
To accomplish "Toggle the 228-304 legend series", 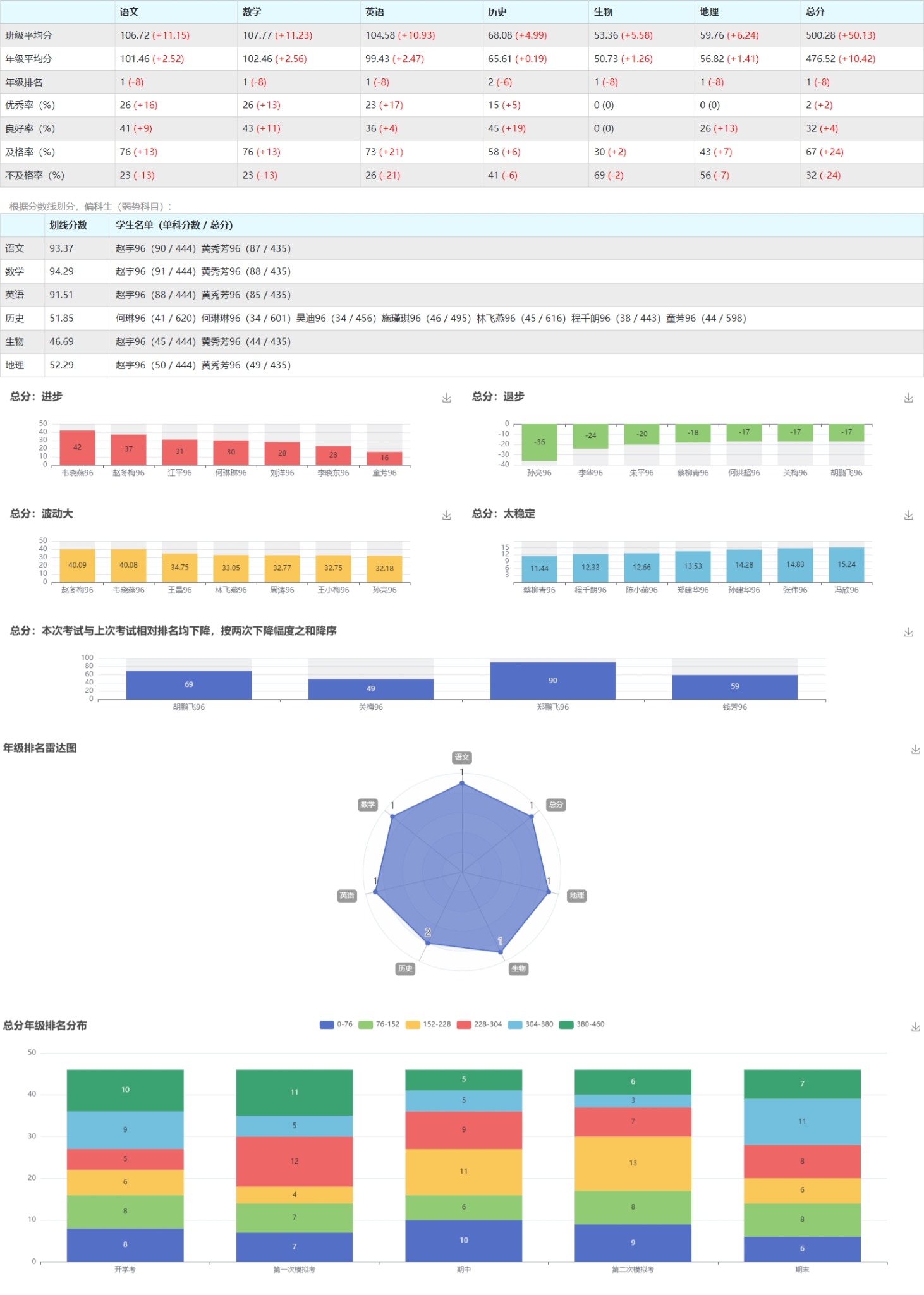I will pos(480,1024).
